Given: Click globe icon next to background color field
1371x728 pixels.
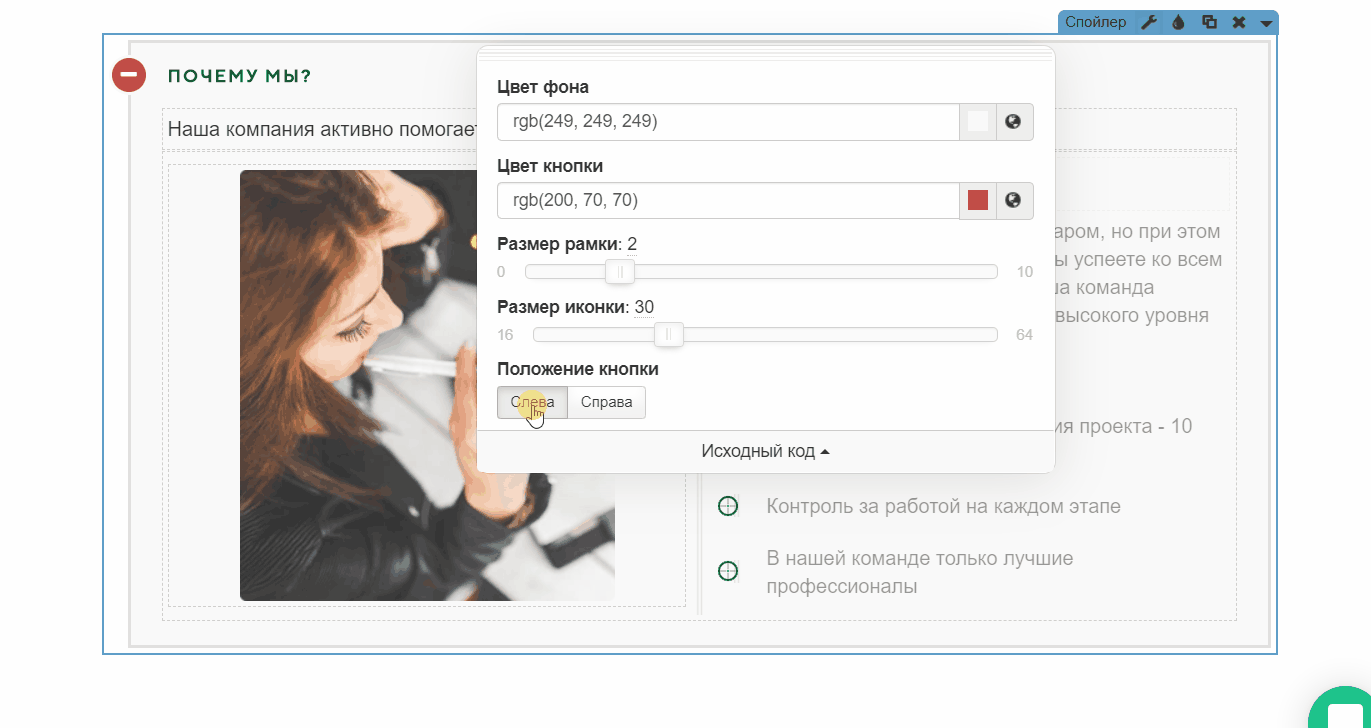Looking at the screenshot, I should point(1014,122).
